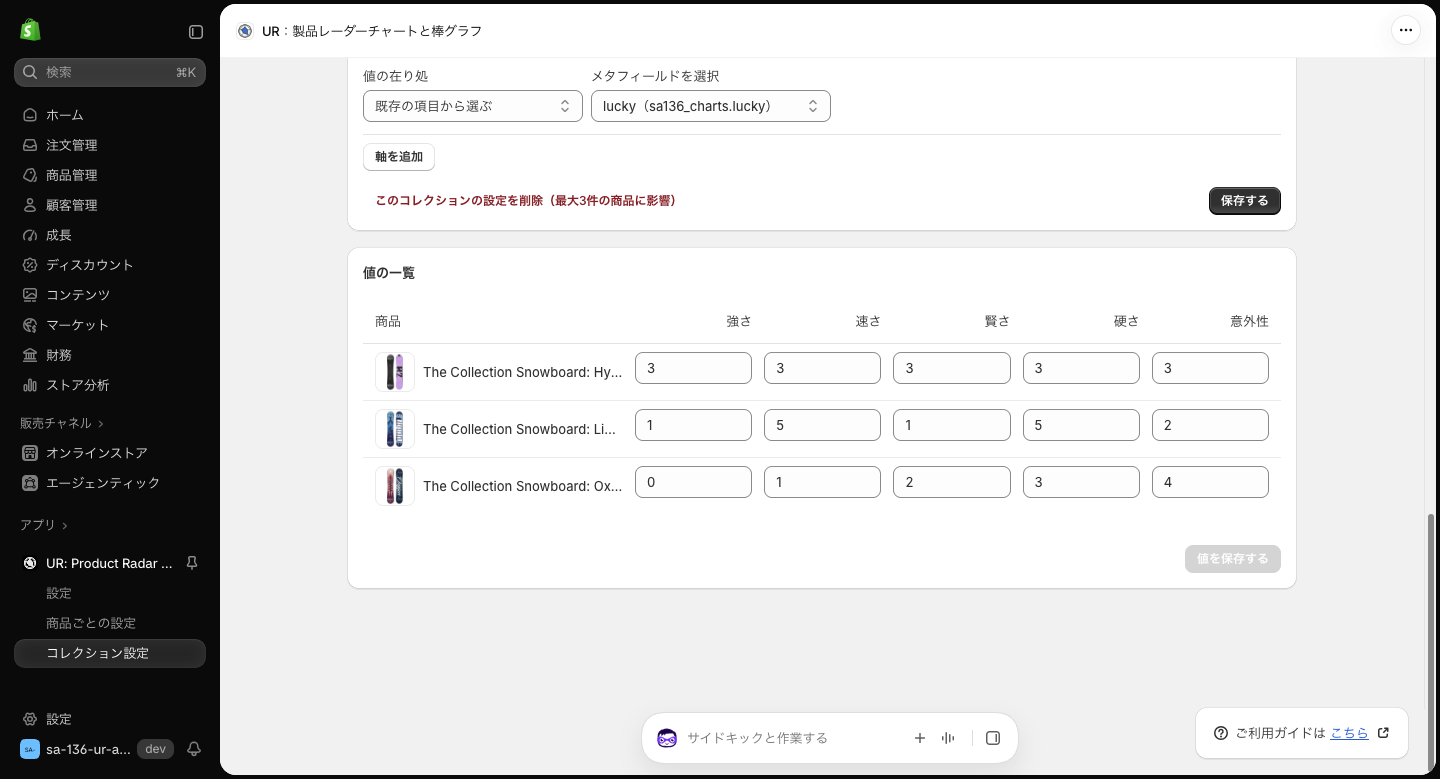1440x779 pixels.
Task: Open the ご利用ガイド こちら link
Action: click(1349, 733)
